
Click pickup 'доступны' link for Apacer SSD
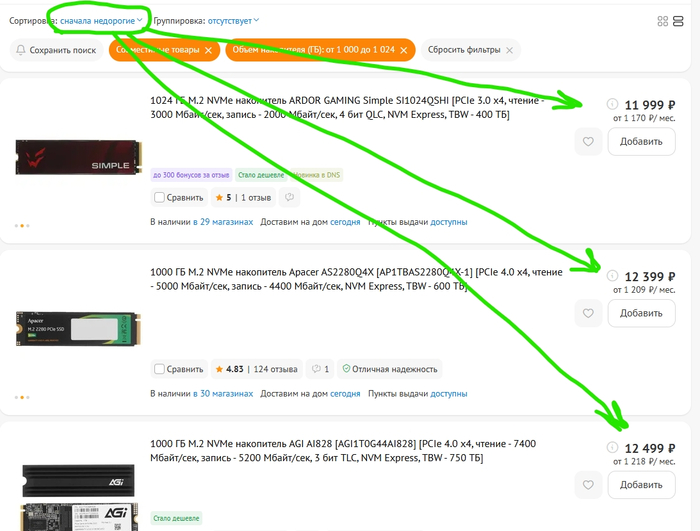(449, 393)
